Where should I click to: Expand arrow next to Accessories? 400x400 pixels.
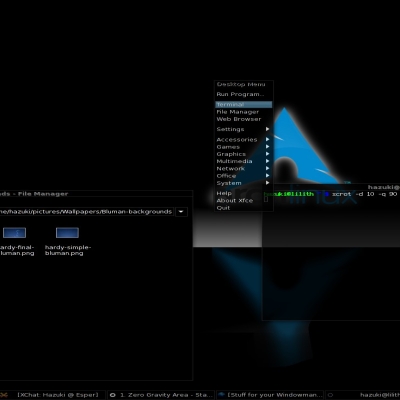[x=267, y=139]
